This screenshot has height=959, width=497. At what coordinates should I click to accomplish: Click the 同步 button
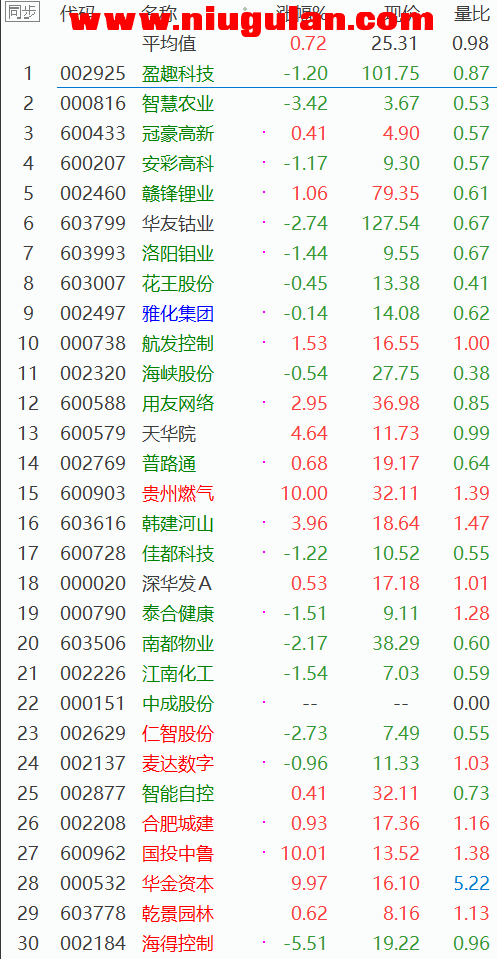point(23,12)
